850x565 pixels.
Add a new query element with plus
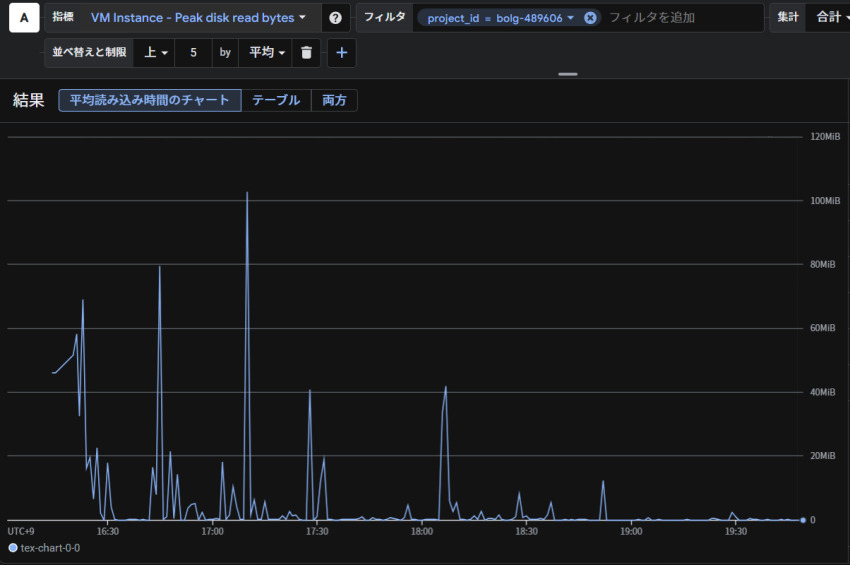341,53
